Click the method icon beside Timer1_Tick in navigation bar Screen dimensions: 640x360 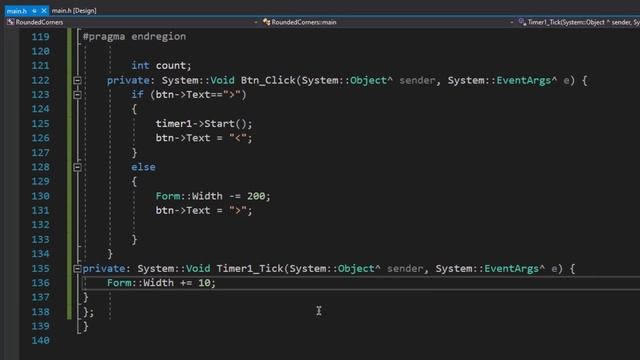point(522,22)
